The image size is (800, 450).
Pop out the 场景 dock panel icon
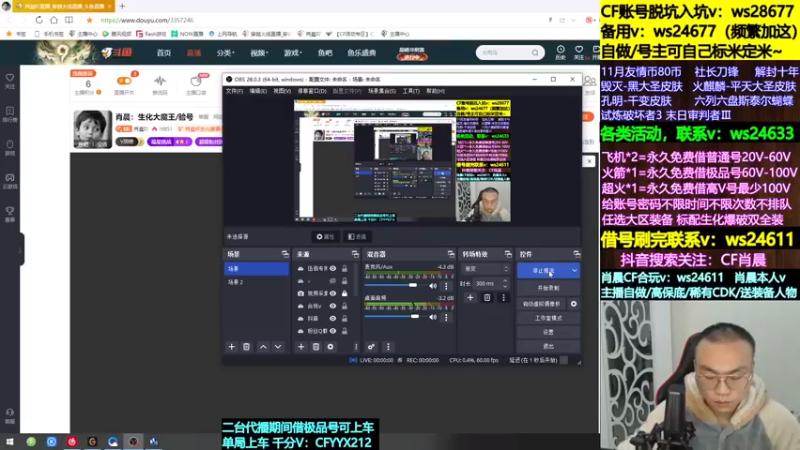(x=285, y=254)
